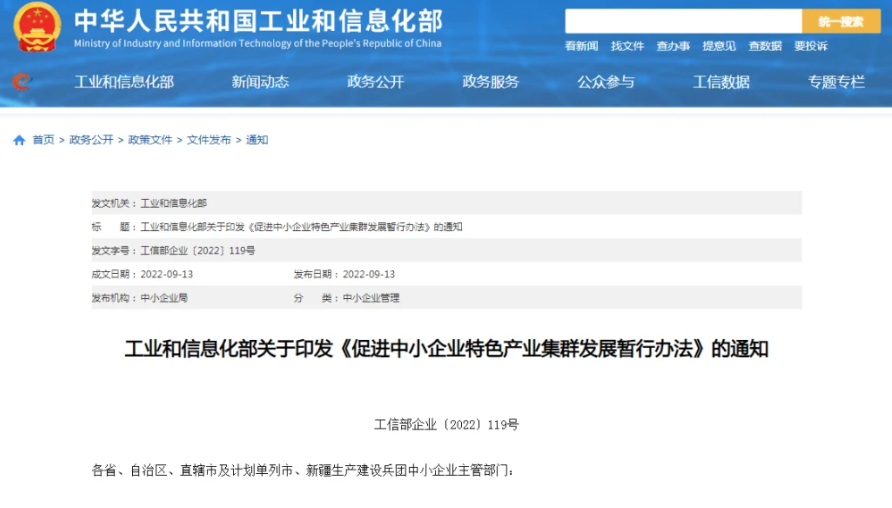Select 发布机构 value 中小企业局
This screenshot has width=892, height=508.
pos(164,298)
